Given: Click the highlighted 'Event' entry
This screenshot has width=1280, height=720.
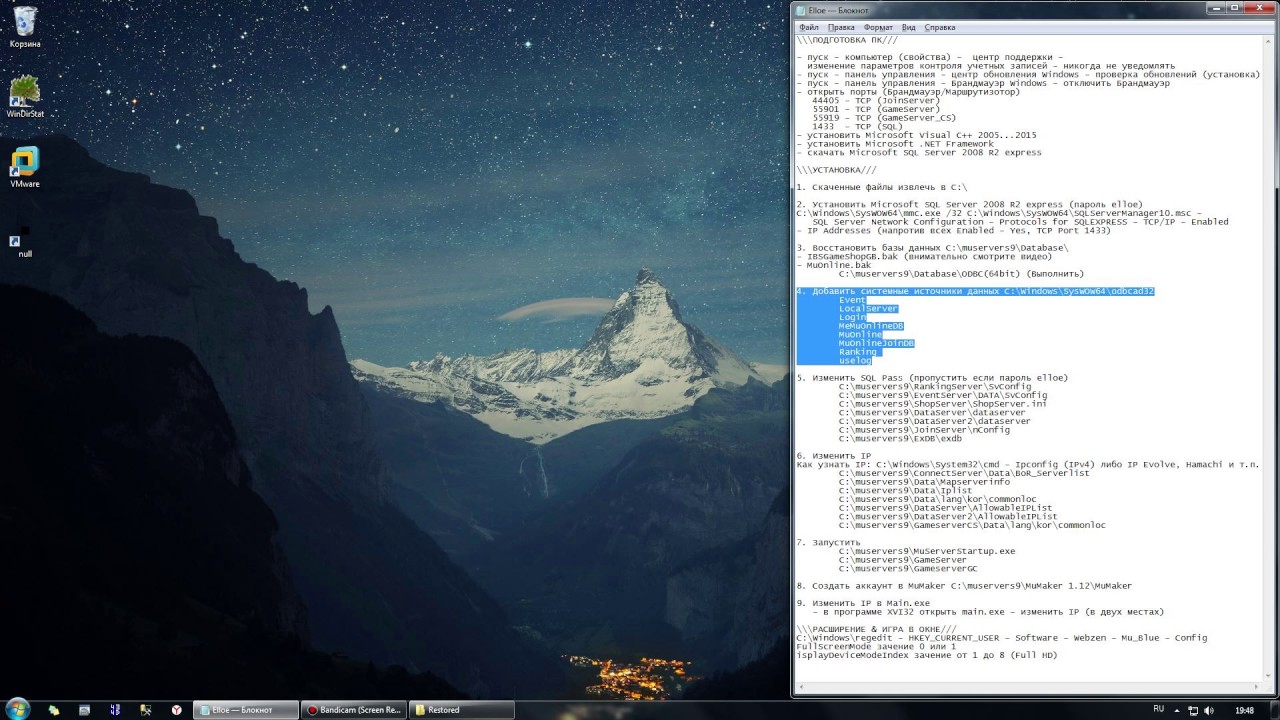Looking at the screenshot, I should 853,300.
